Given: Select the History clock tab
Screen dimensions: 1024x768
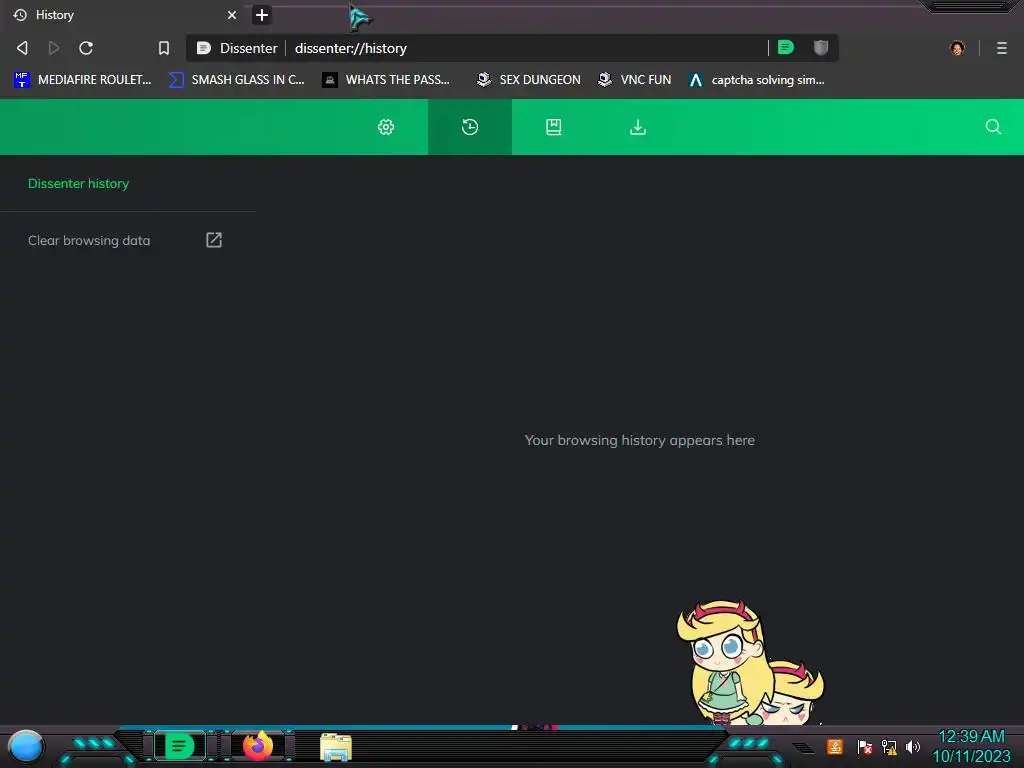Looking at the screenshot, I should [470, 127].
